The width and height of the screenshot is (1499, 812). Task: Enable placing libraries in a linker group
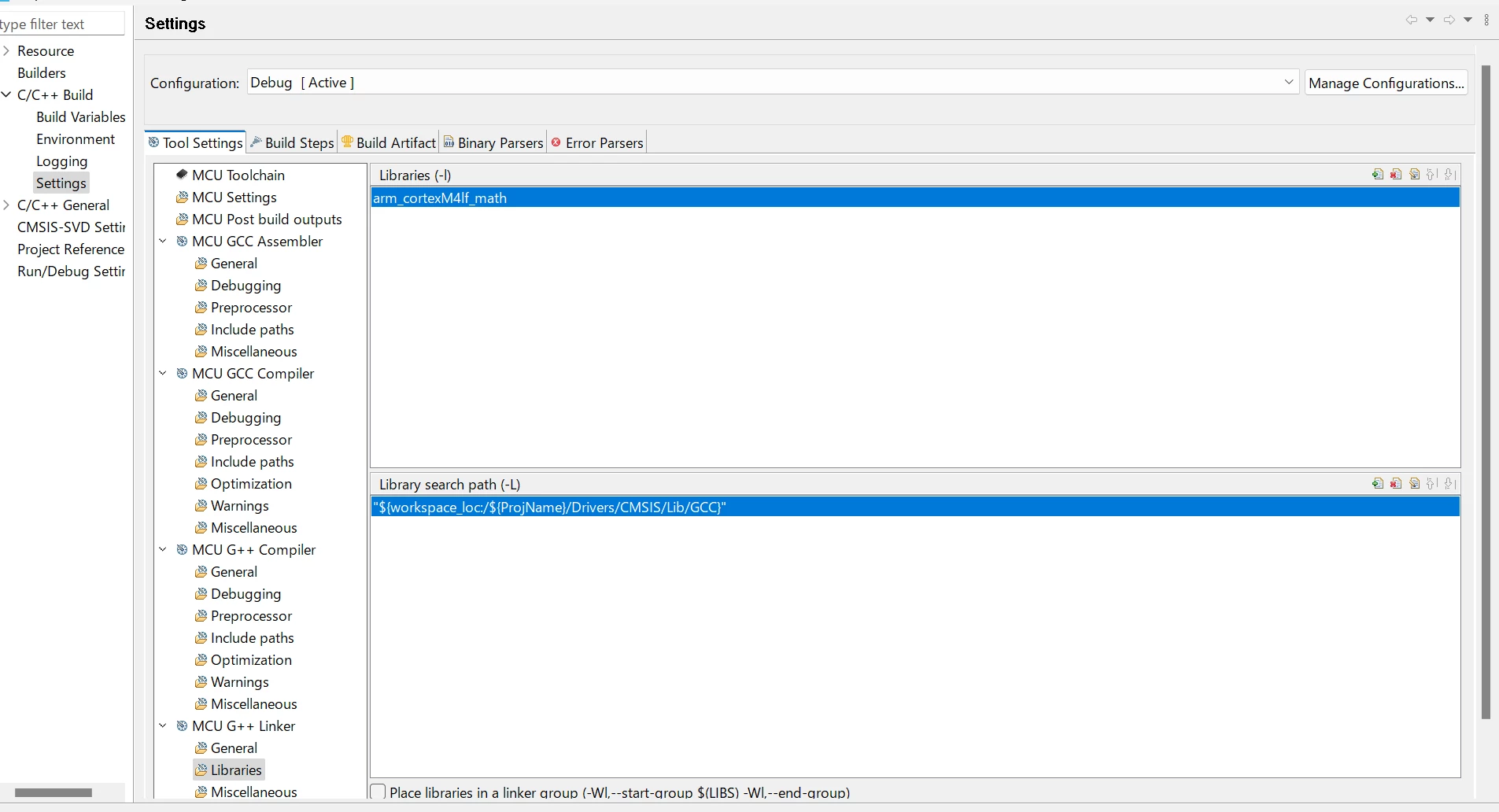click(378, 792)
